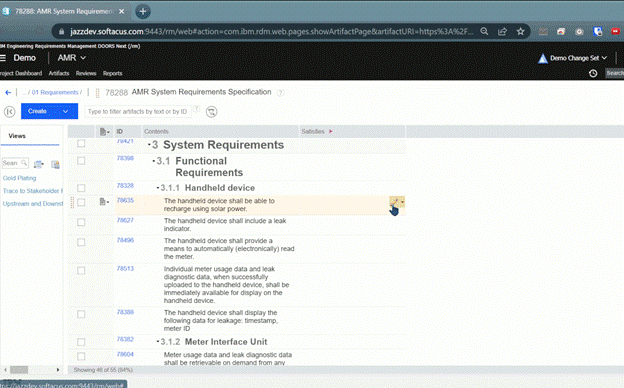Open a new browser tab with plus

(143, 12)
